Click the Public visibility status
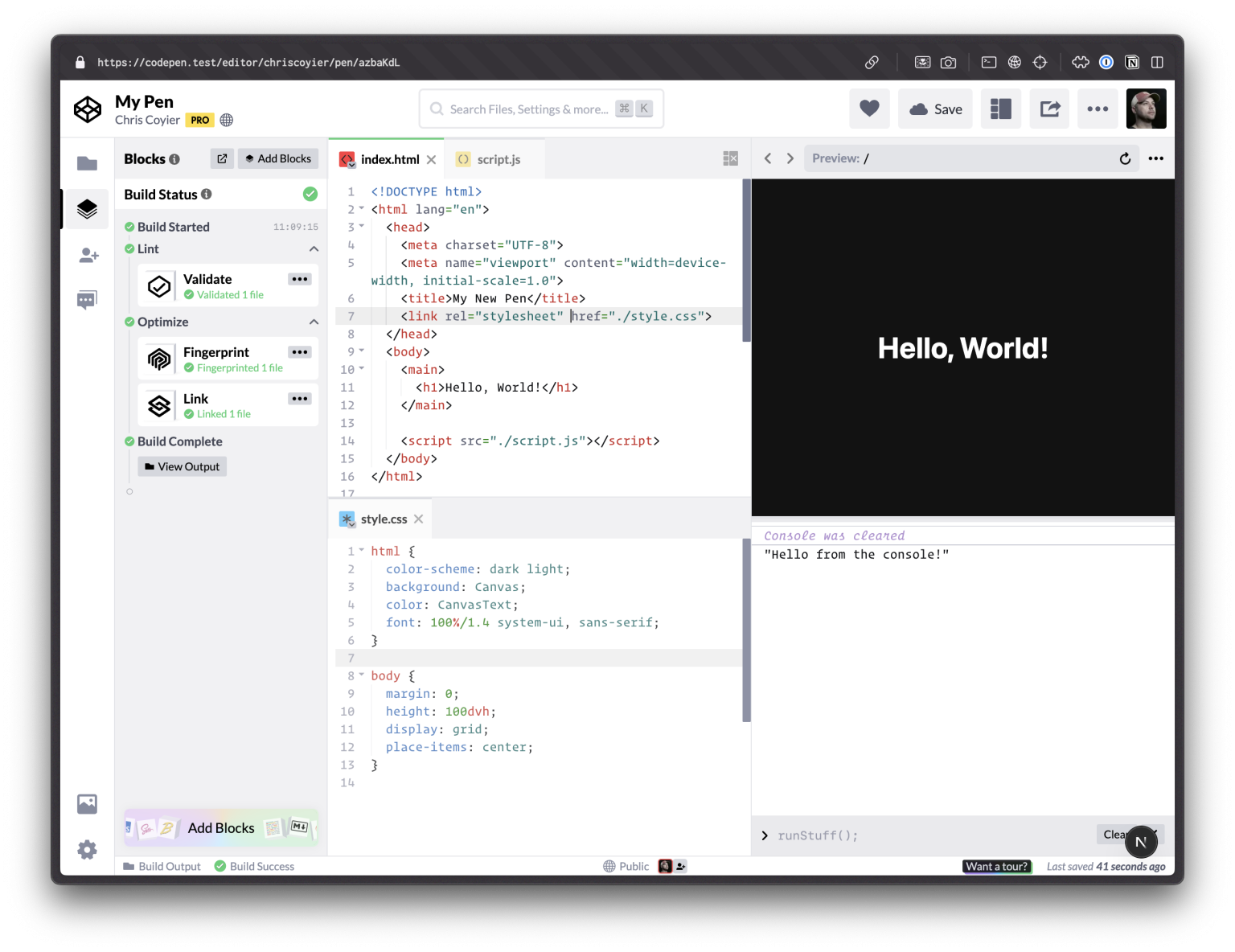This screenshot has height=952, width=1235. click(x=626, y=866)
